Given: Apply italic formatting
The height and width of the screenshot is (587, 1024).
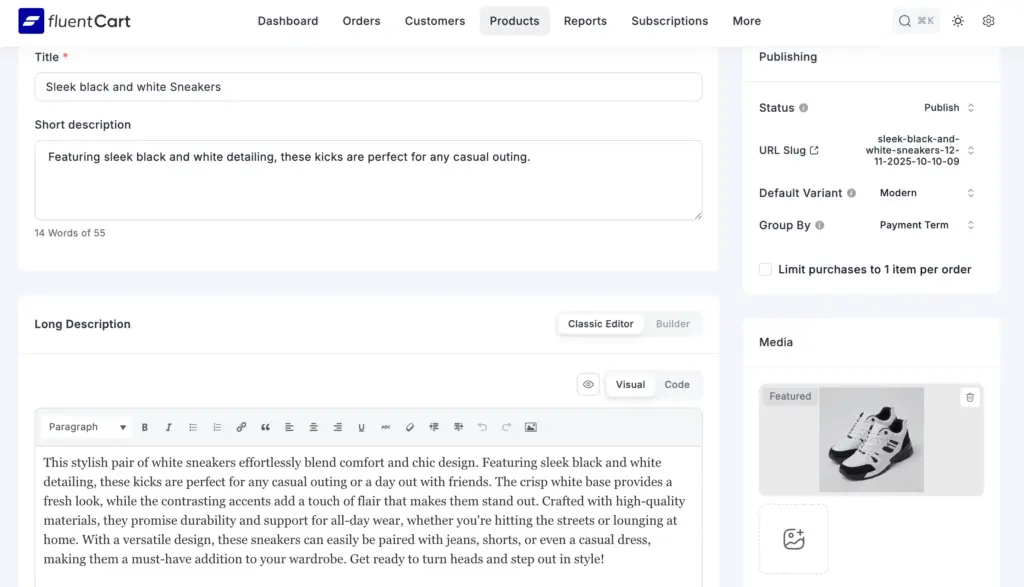Looking at the screenshot, I should [169, 427].
